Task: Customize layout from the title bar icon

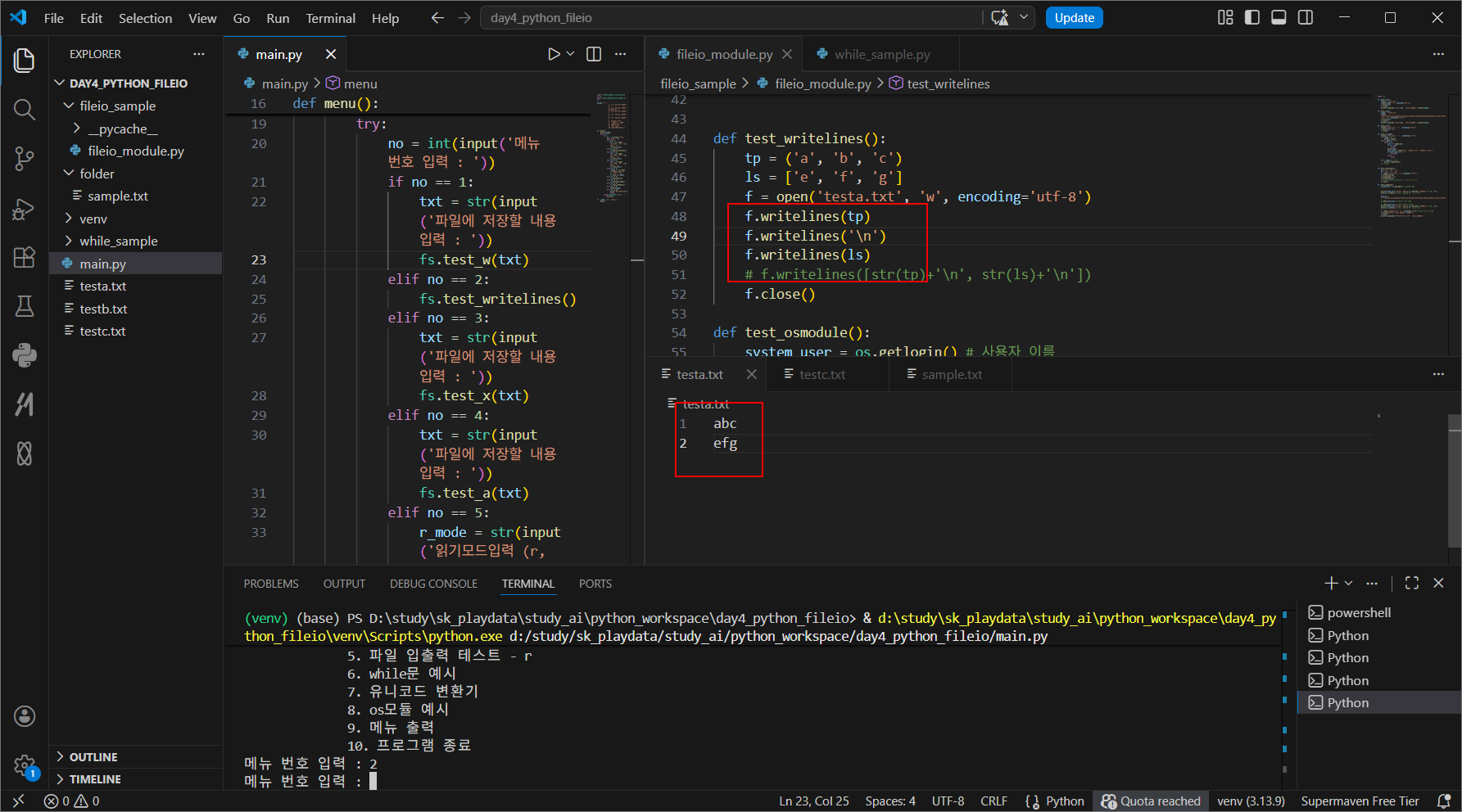Action: (1225, 18)
